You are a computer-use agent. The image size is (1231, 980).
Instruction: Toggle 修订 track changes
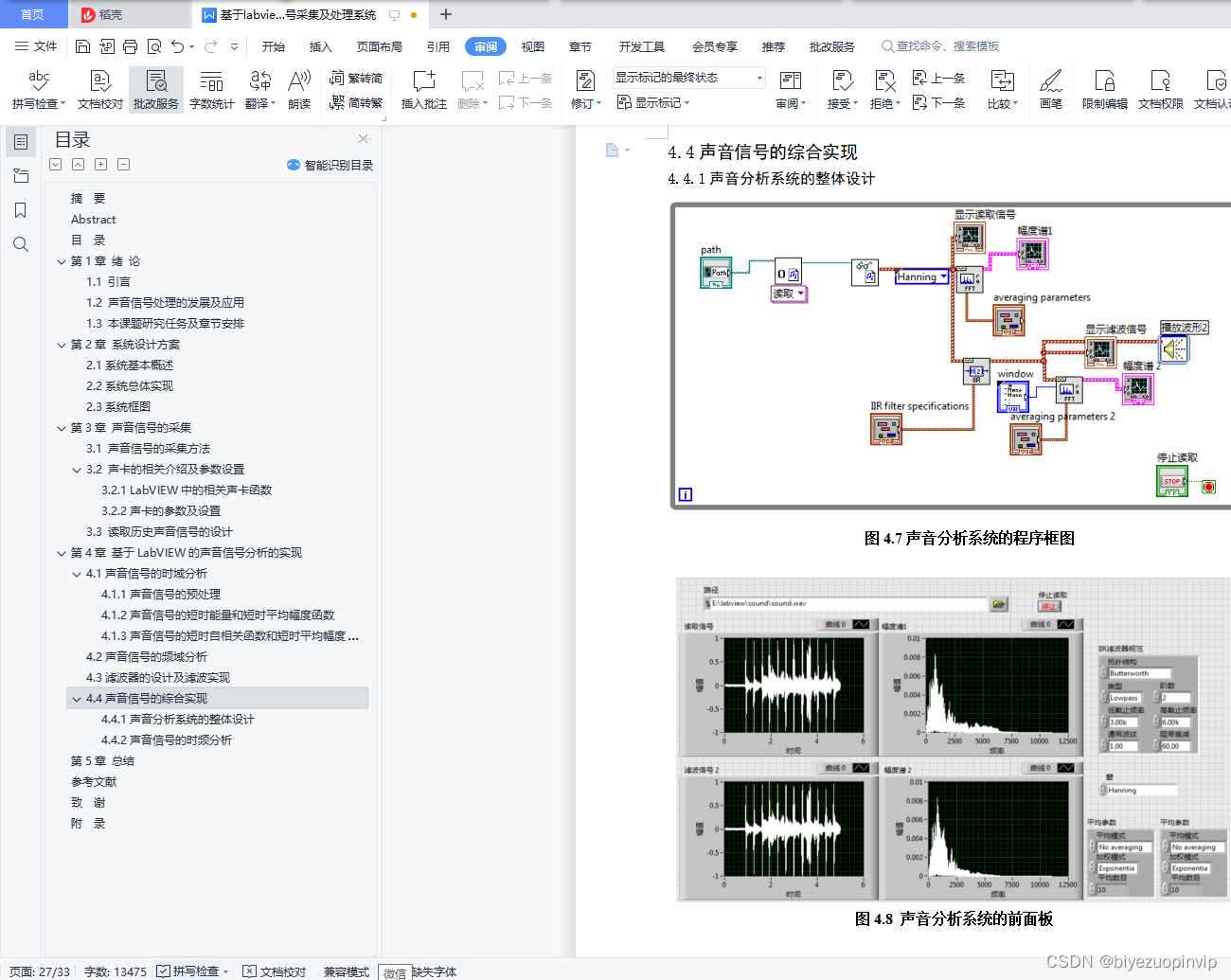[586, 90]
